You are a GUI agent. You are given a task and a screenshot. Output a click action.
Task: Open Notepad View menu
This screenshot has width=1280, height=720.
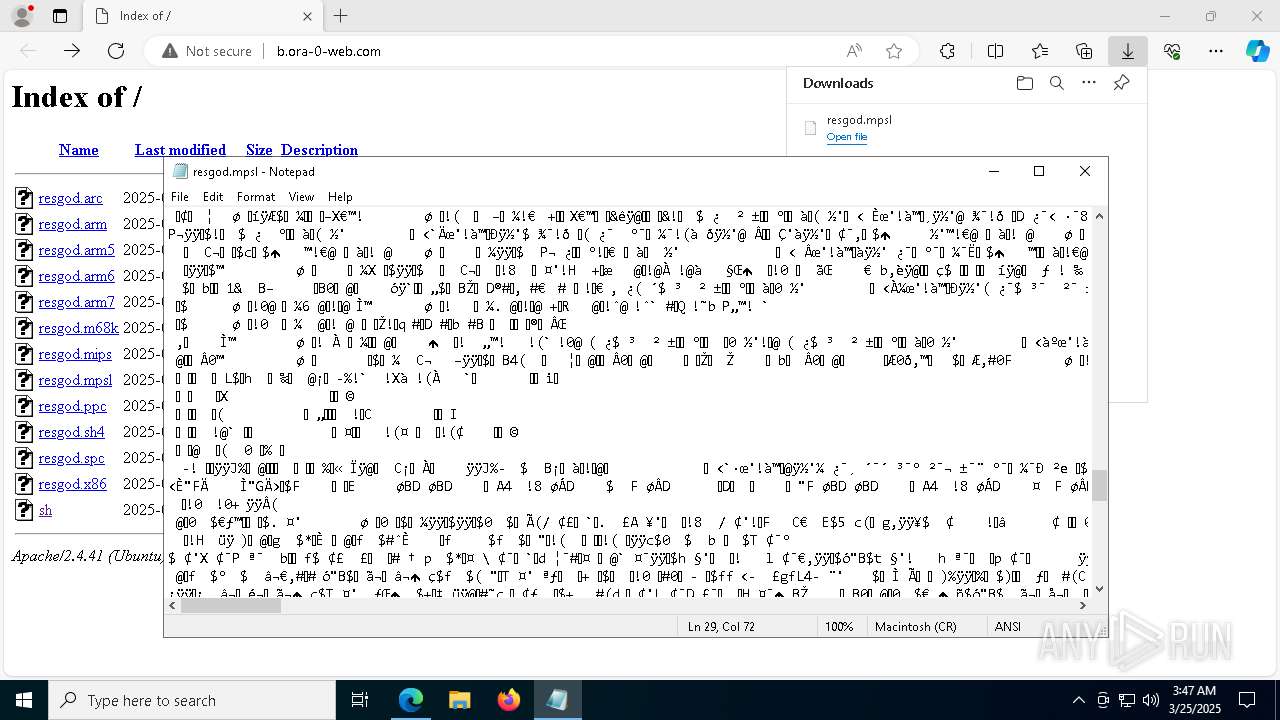301,197
